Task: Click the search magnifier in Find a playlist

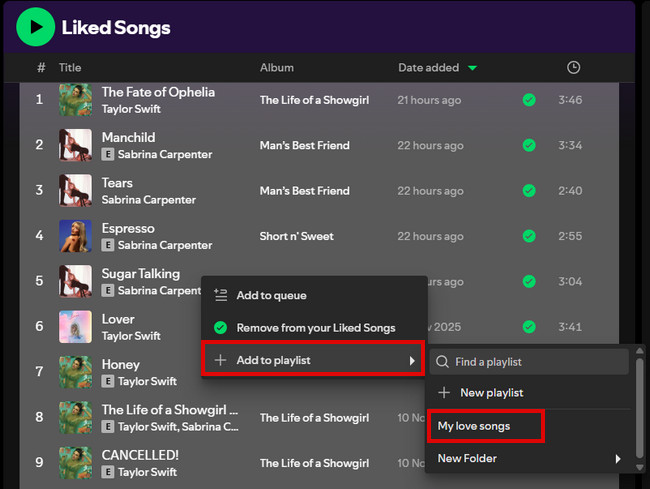Action: [x=442, y=362]
